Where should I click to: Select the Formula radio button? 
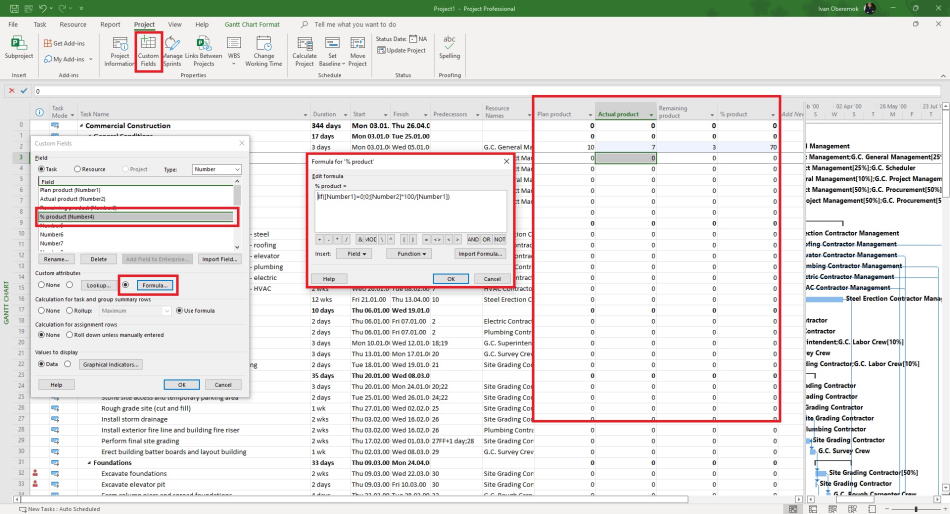click(x=125, y=285)
